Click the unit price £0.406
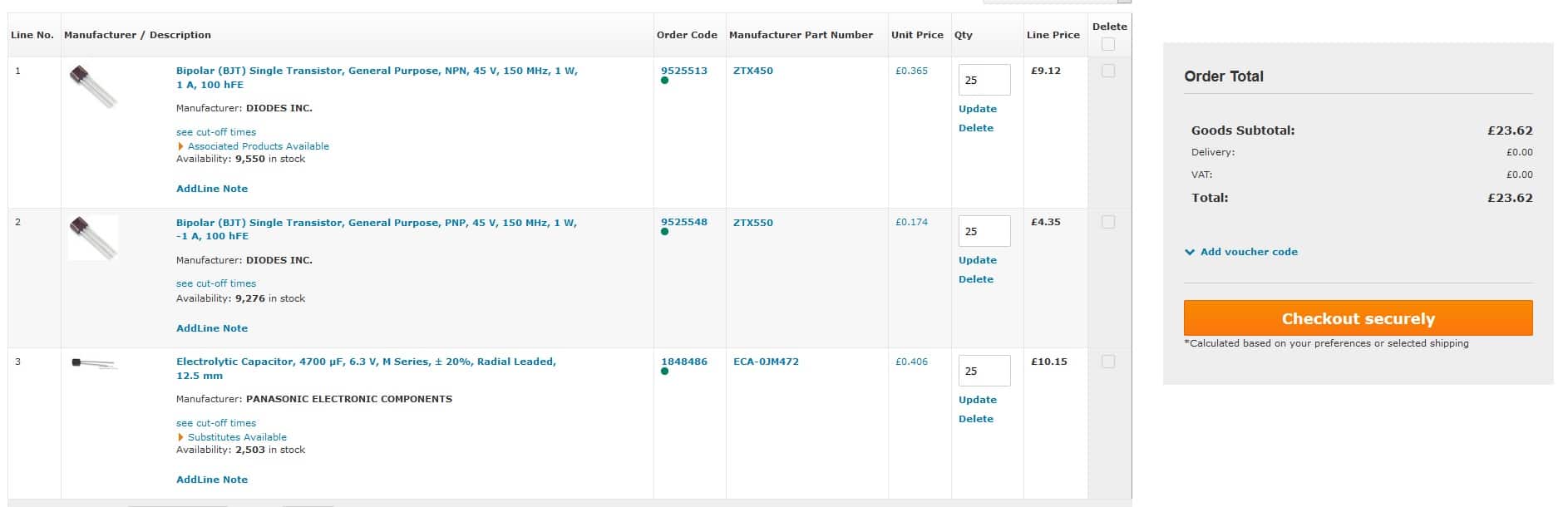Screen dimensions: 1568x507 [911, 362]
